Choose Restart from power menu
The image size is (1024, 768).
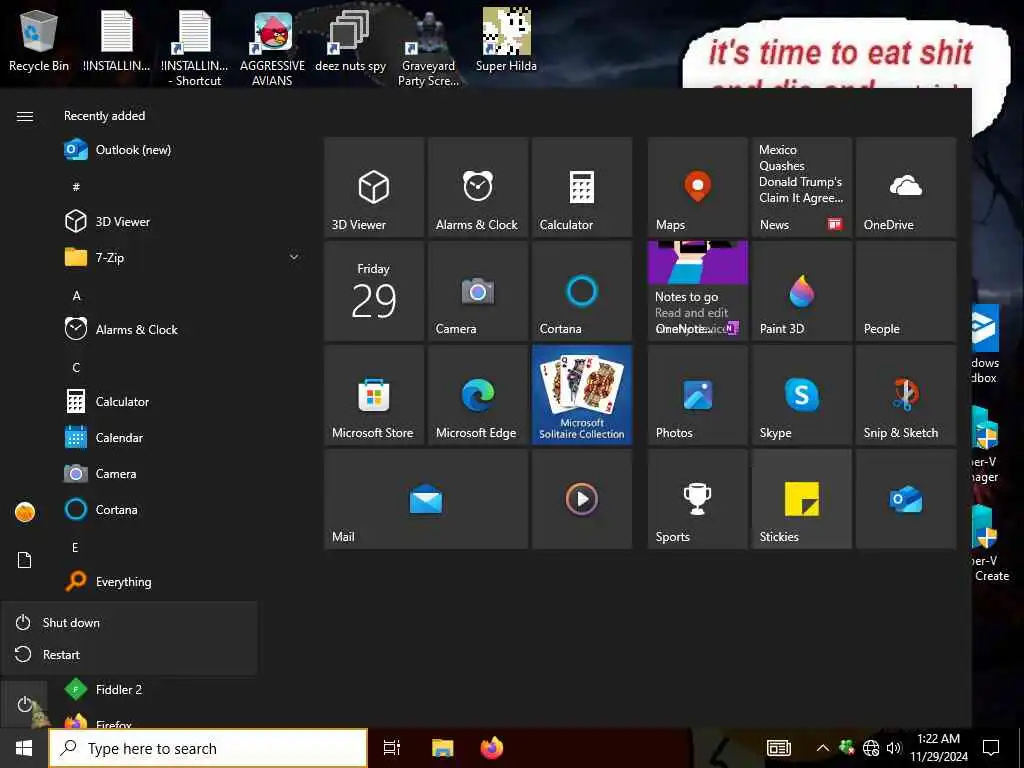129,654
